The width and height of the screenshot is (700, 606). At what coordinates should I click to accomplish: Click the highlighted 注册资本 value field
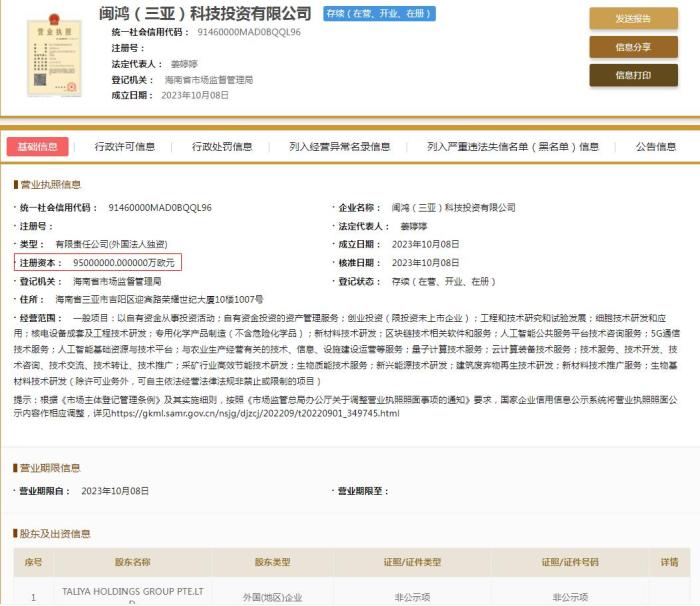(x=98, y=262)
